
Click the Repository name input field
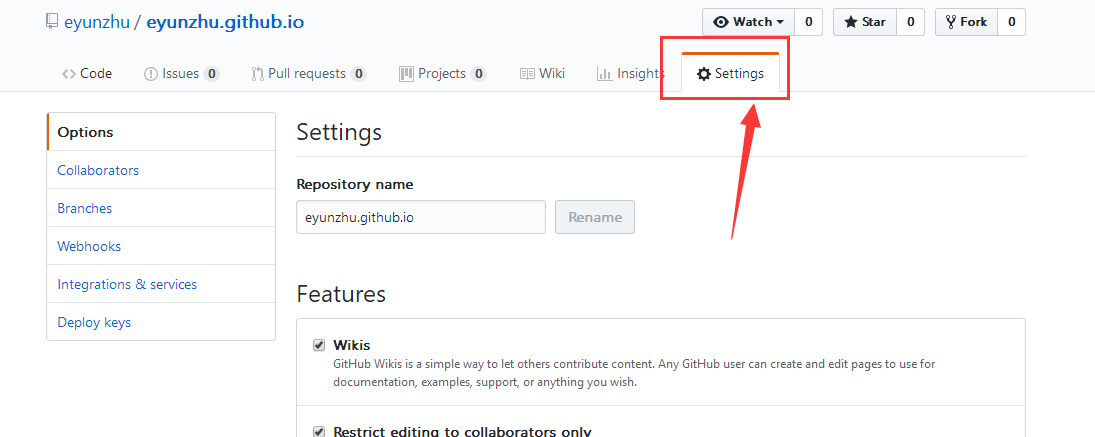click(421, 217)
